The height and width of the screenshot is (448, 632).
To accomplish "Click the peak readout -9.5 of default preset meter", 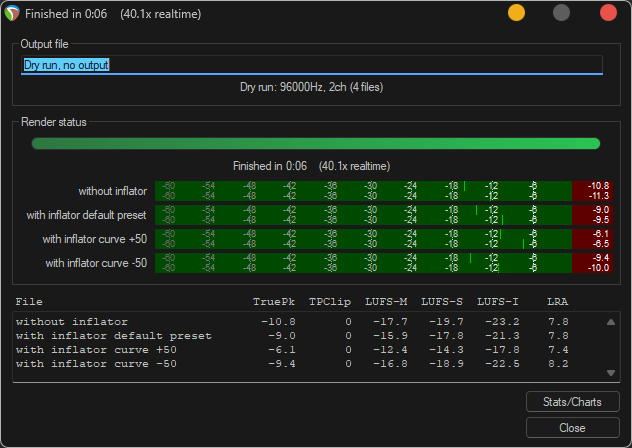I will (601, 220).
